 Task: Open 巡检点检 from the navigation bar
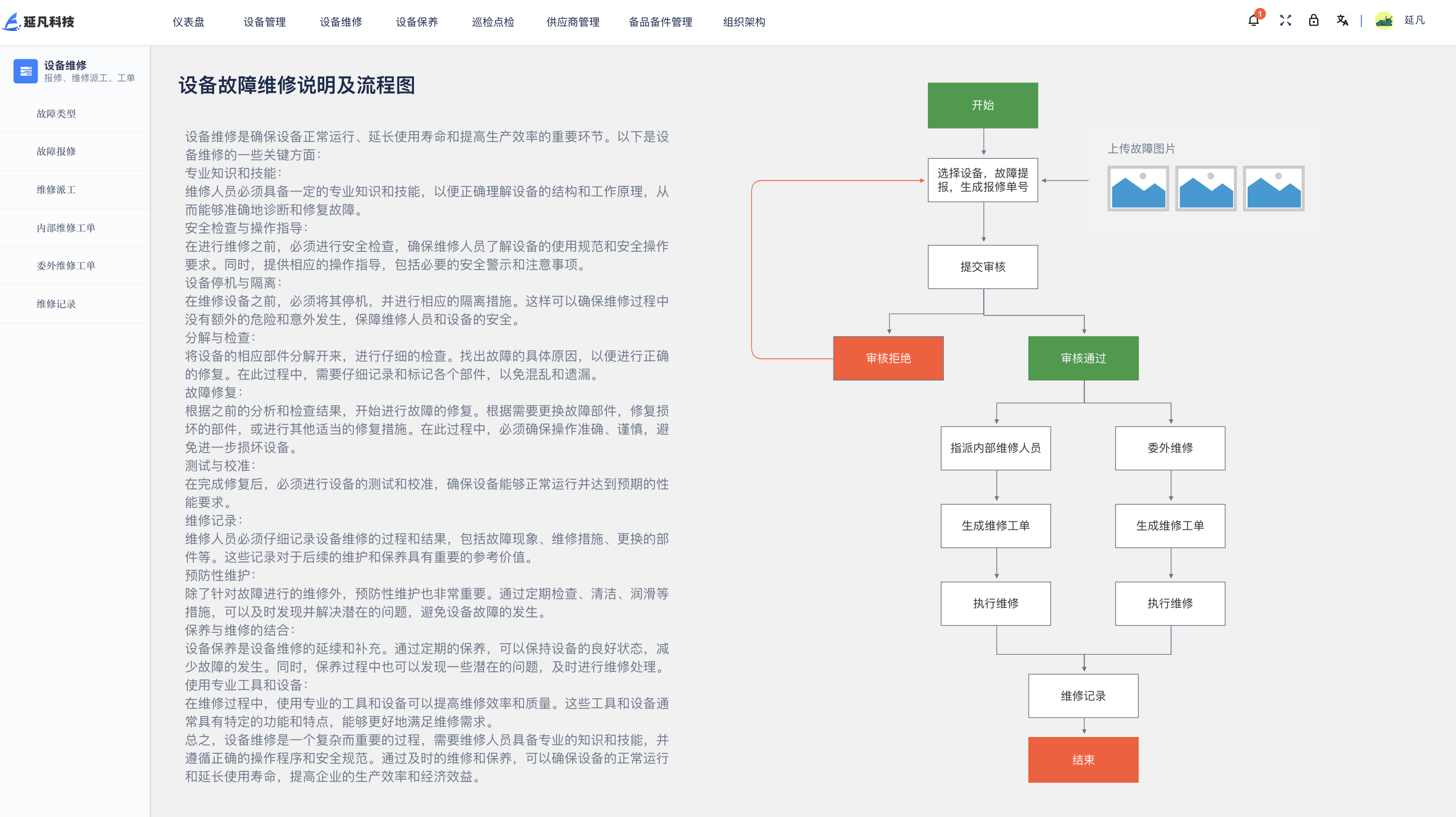pyautogui.click(x=493, y=22)
